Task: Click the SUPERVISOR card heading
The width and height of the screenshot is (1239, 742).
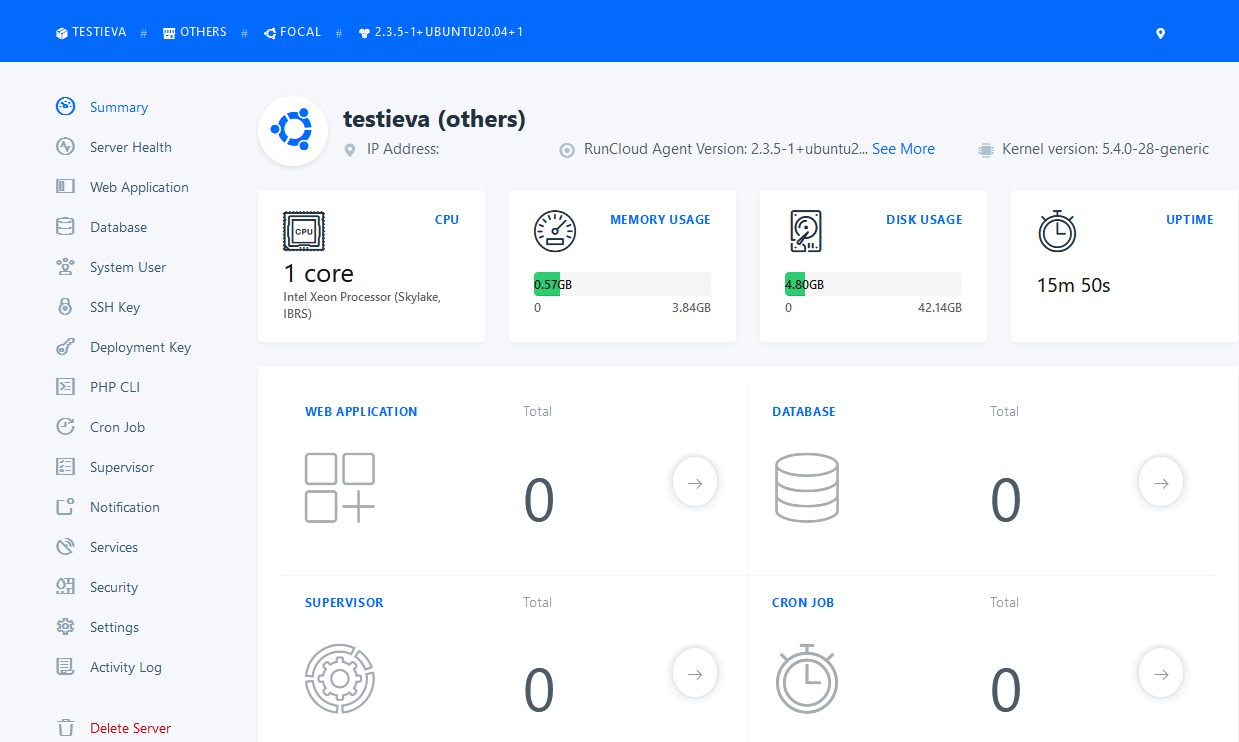Action: coord(344,602)
